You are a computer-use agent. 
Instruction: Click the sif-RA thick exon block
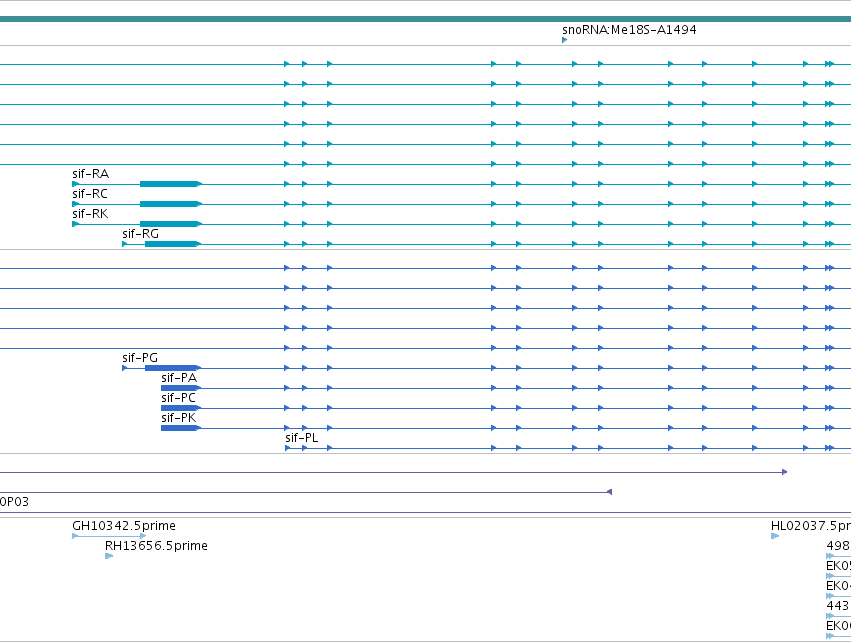pyautogui.click(x=169, y=184)
